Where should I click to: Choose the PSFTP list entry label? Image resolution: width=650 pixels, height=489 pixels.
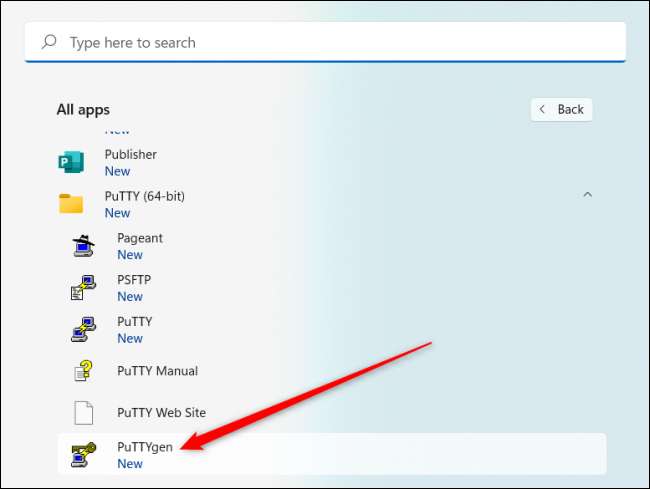[x=134, y=280]
